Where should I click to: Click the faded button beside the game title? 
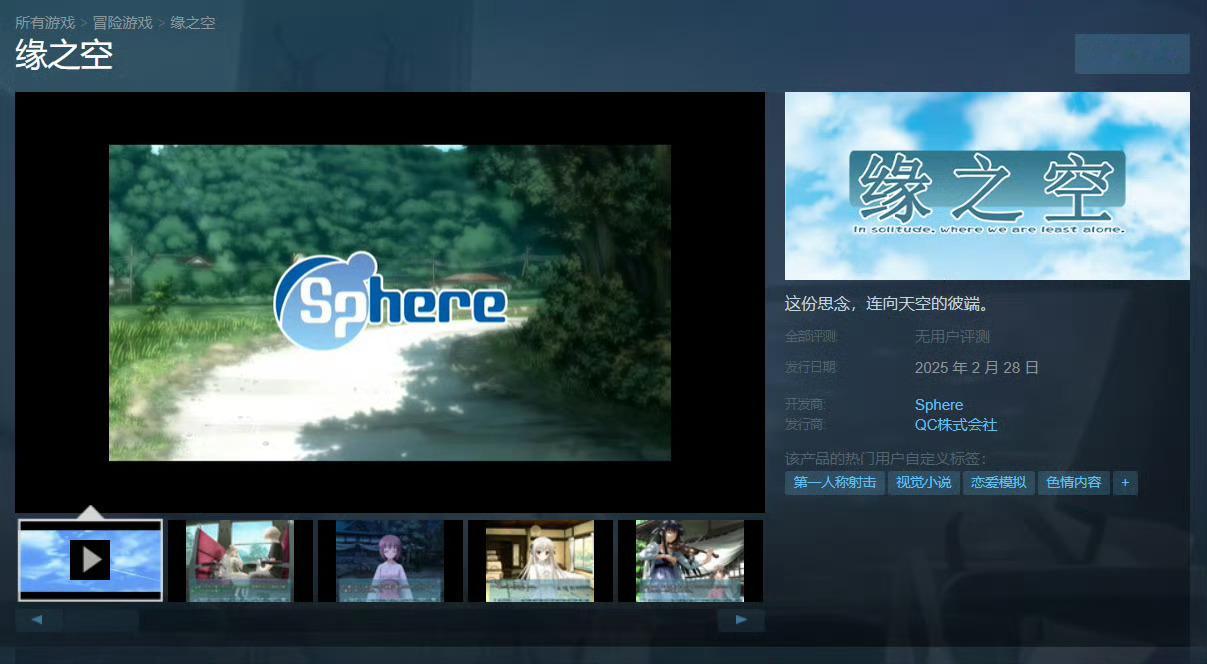pyautogui.click(x=1132, y=54)
